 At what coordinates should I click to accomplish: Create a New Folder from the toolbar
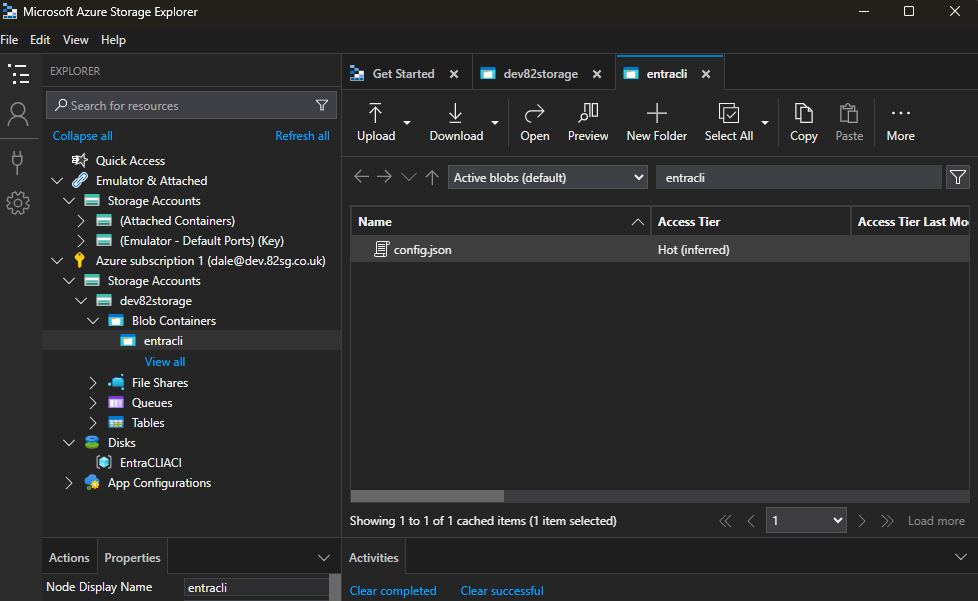coord(656,123)
